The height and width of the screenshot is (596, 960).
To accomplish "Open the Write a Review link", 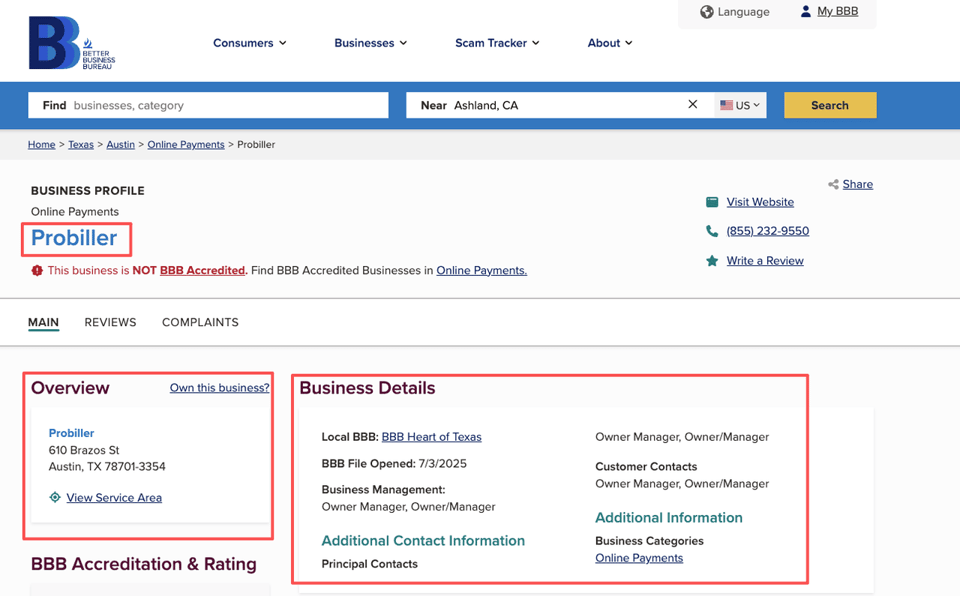I will (765, 261).
